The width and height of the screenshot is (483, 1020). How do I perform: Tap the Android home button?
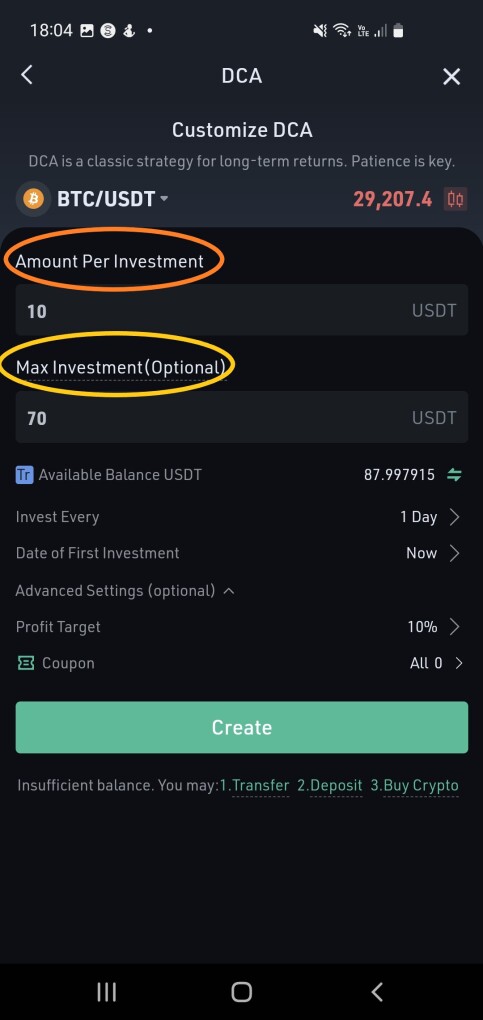[242, 991]
